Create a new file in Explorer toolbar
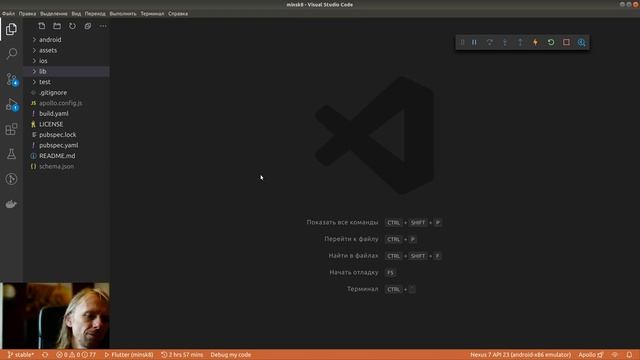640x360 pixels. coord(42,26)
